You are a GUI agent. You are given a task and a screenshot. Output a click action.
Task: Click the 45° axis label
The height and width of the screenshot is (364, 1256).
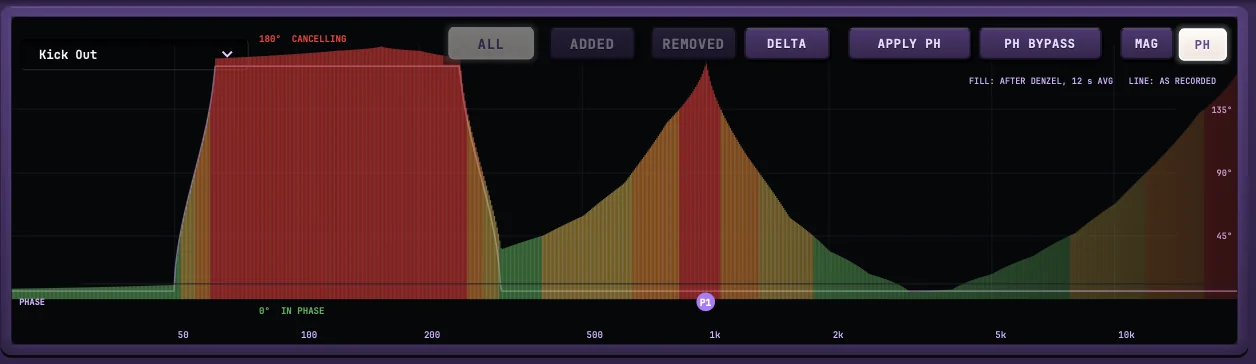point(1223,236)
